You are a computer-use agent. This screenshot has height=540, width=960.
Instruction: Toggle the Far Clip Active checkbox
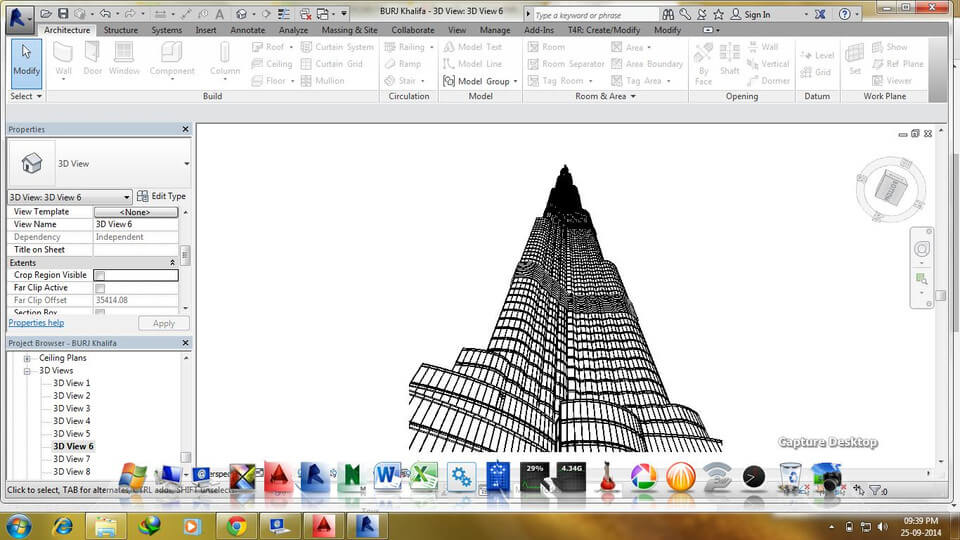100,288
